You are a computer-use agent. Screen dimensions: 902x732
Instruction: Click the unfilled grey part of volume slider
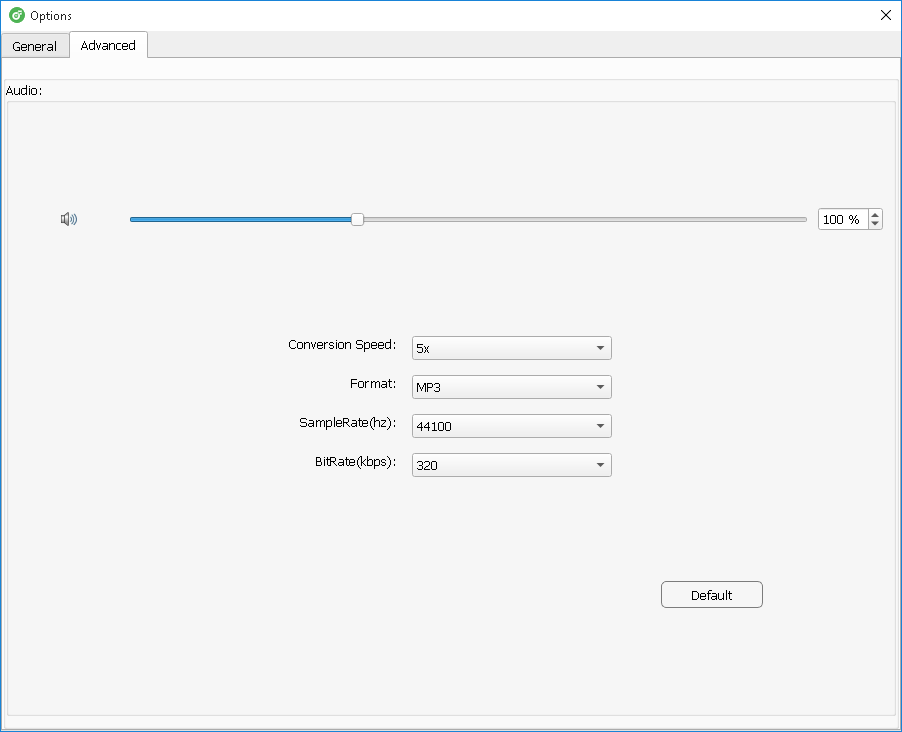[584, 219]
